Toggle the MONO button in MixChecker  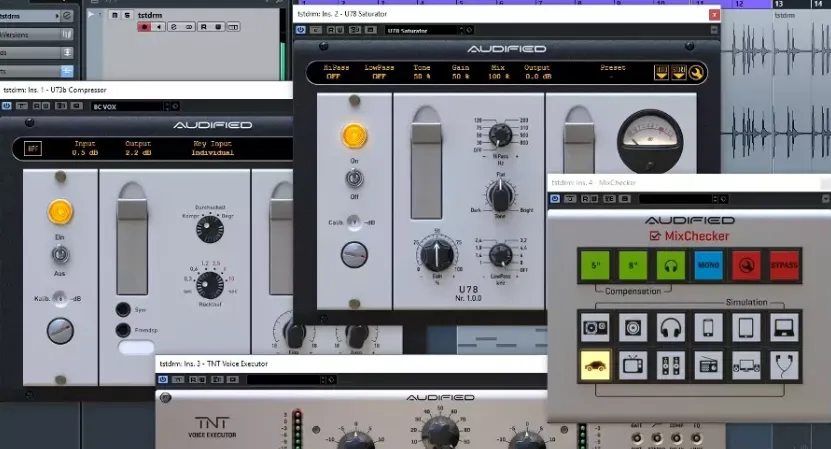708,265
